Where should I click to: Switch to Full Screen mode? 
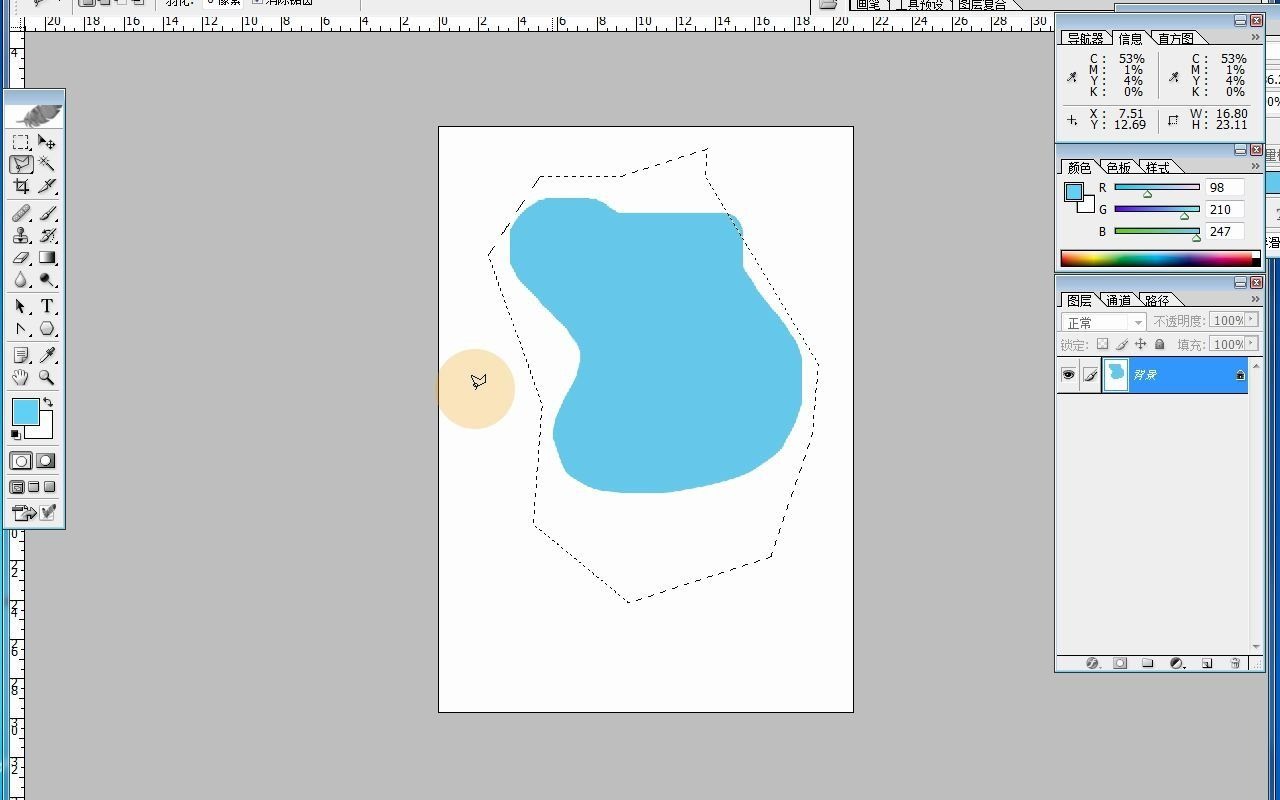[x=50, y=487]
